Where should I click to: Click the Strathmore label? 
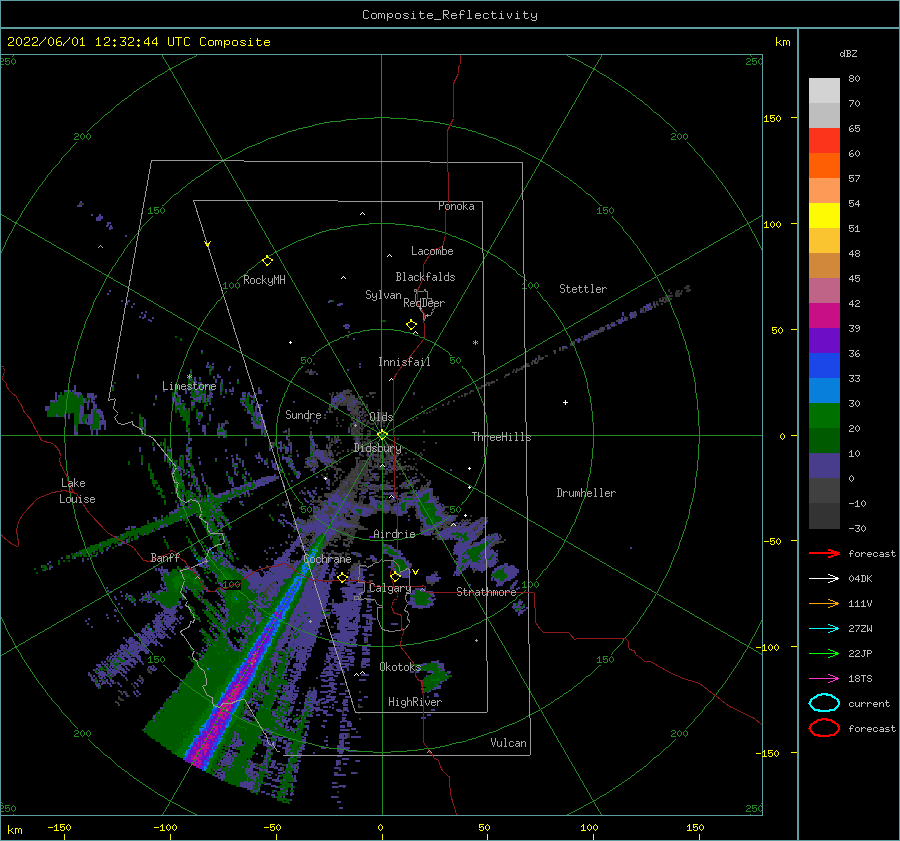(x=486, y=592)
